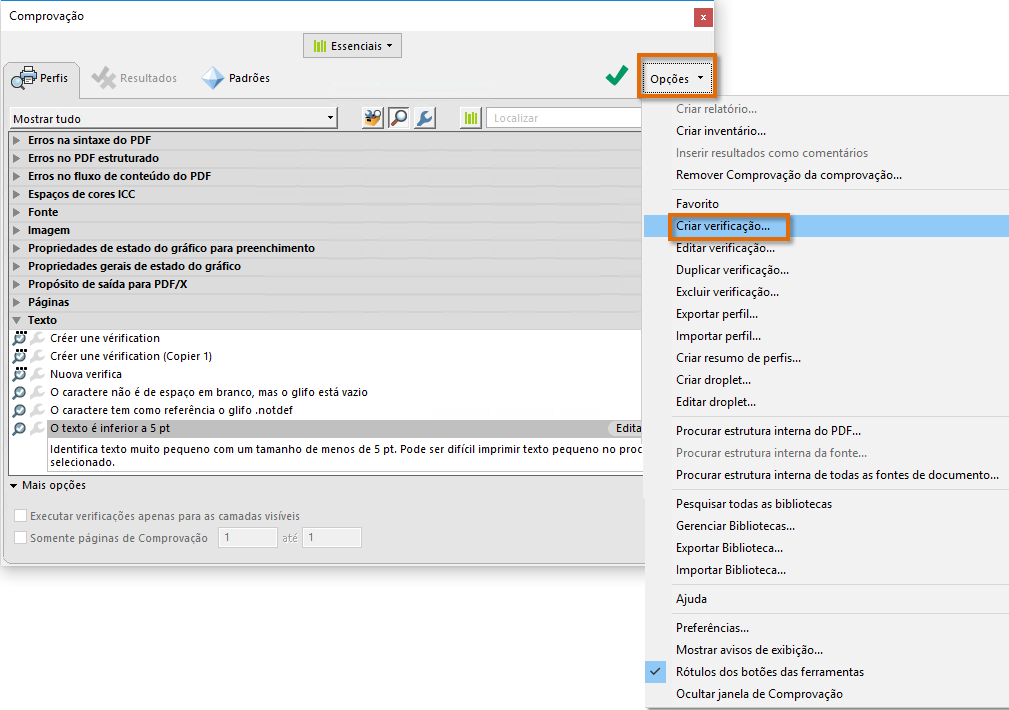Image resolution: width=1009 pixels, height=710 pixels.
Task: Click the Essenciais button
Action: [x=352, y=45]
